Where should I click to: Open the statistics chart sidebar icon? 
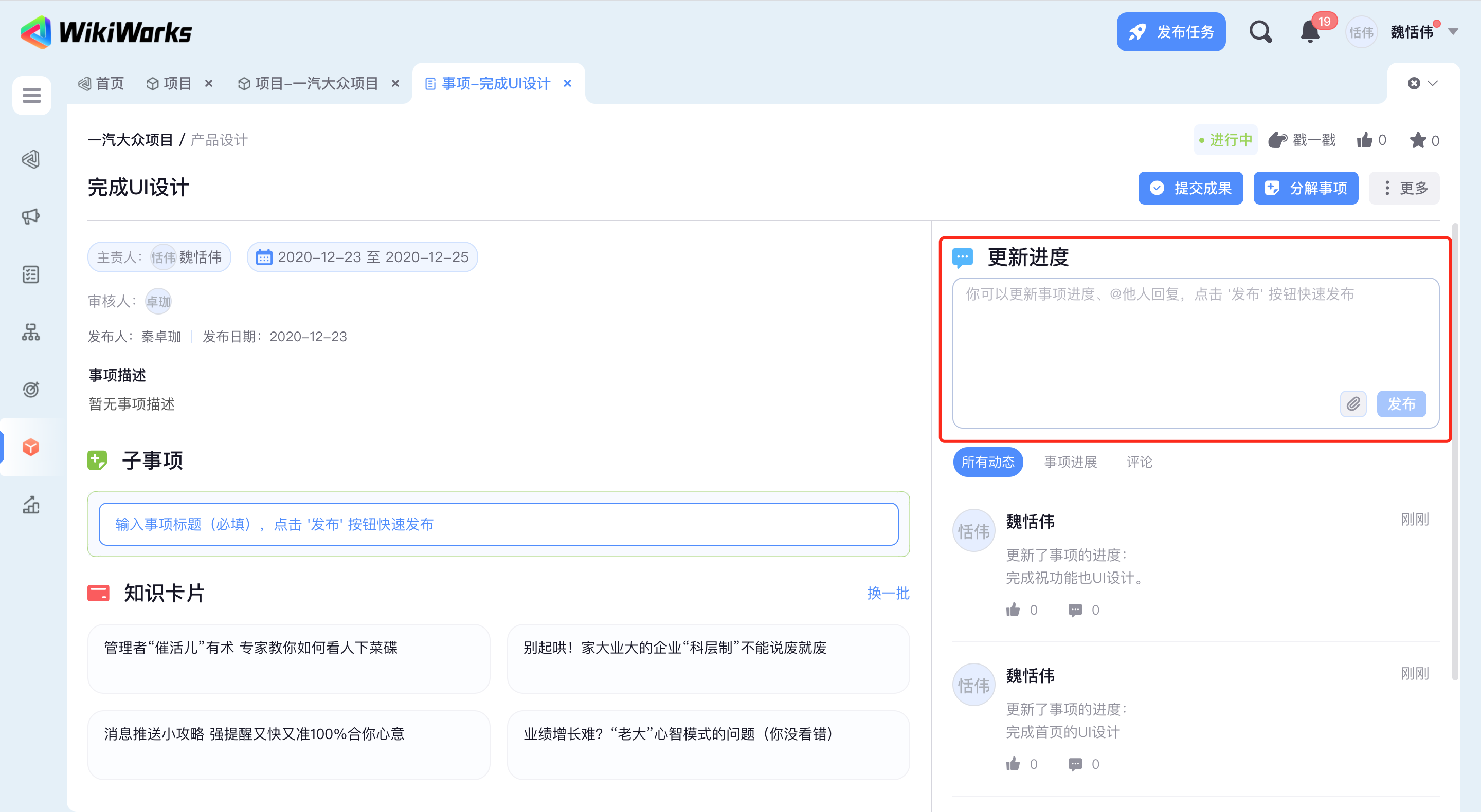point(31,505)
